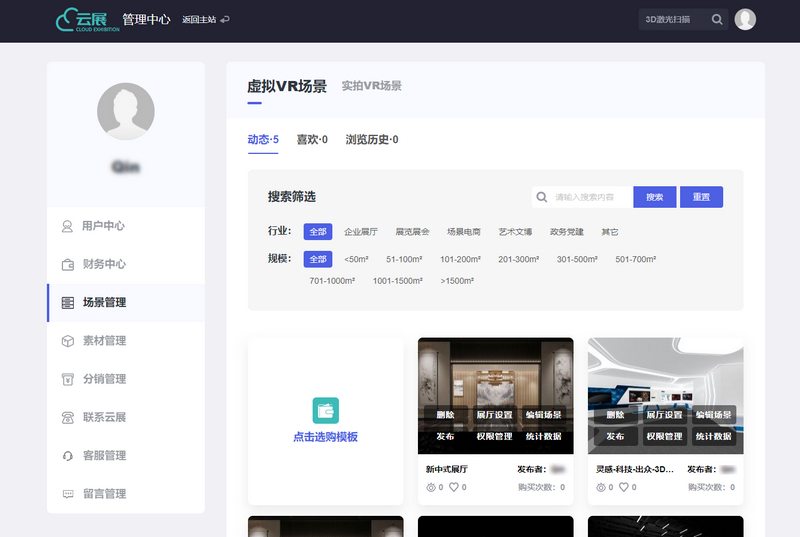Open 用户中心 in the sidebar
This screenshot has width=800, height=537.
103,226
